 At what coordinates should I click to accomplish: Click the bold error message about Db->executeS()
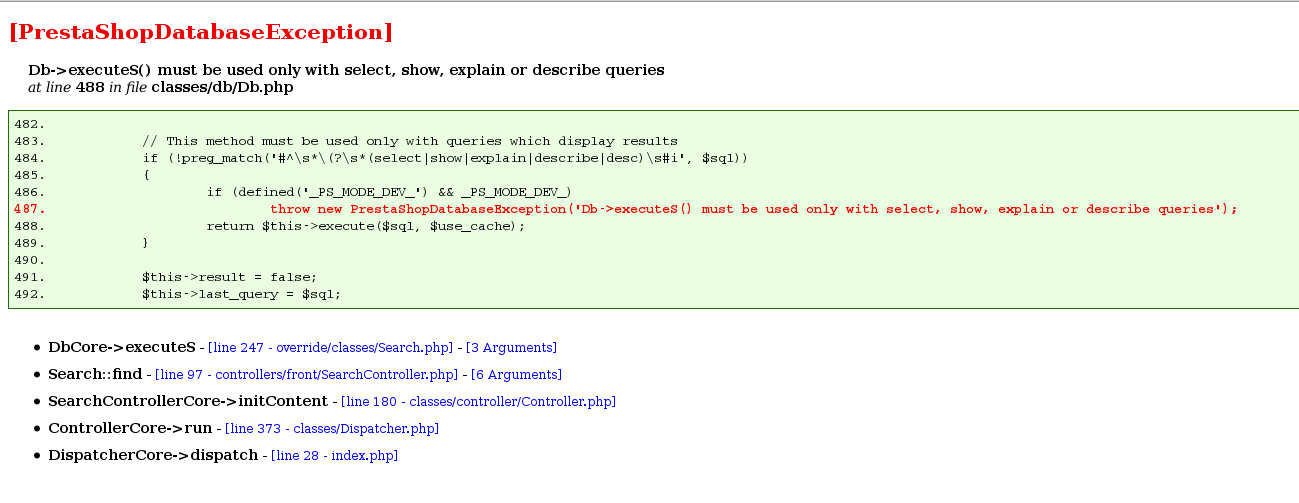346,70
